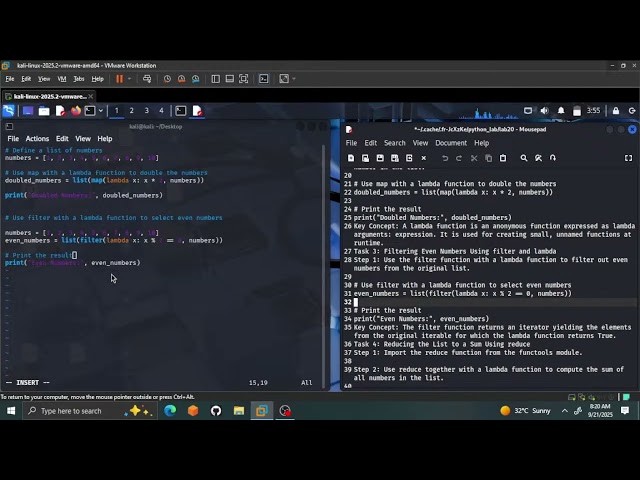Click the Kali display settings tray icon

tap(528, 111)
